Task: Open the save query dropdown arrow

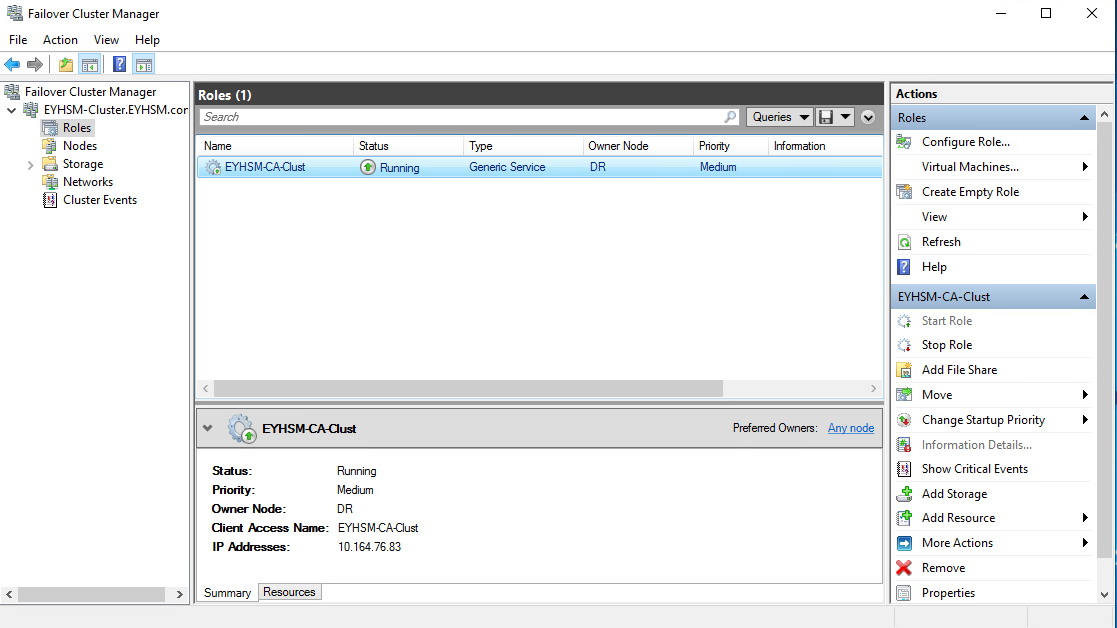Action: click(845, 117)
